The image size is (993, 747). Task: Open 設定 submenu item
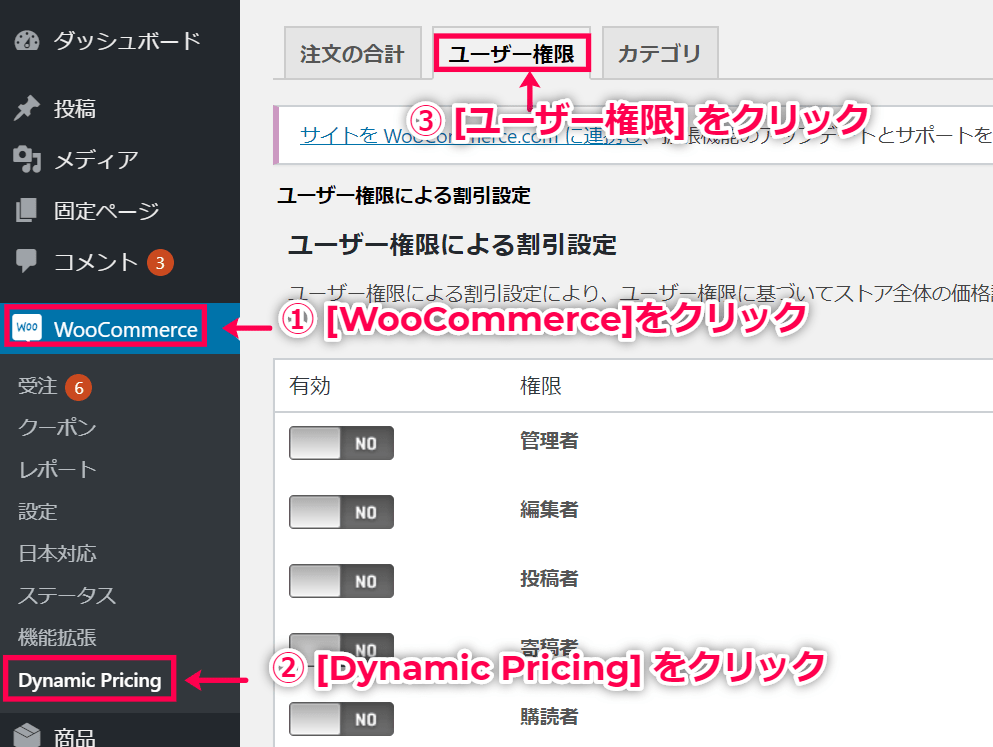(37, 512)
